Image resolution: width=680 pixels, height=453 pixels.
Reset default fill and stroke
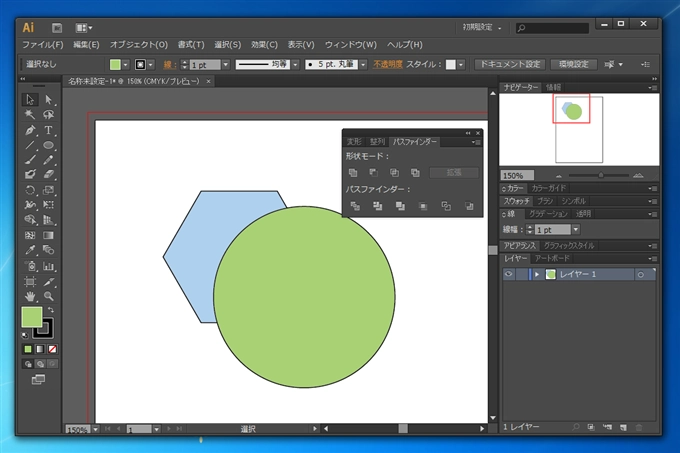[25, 335]
